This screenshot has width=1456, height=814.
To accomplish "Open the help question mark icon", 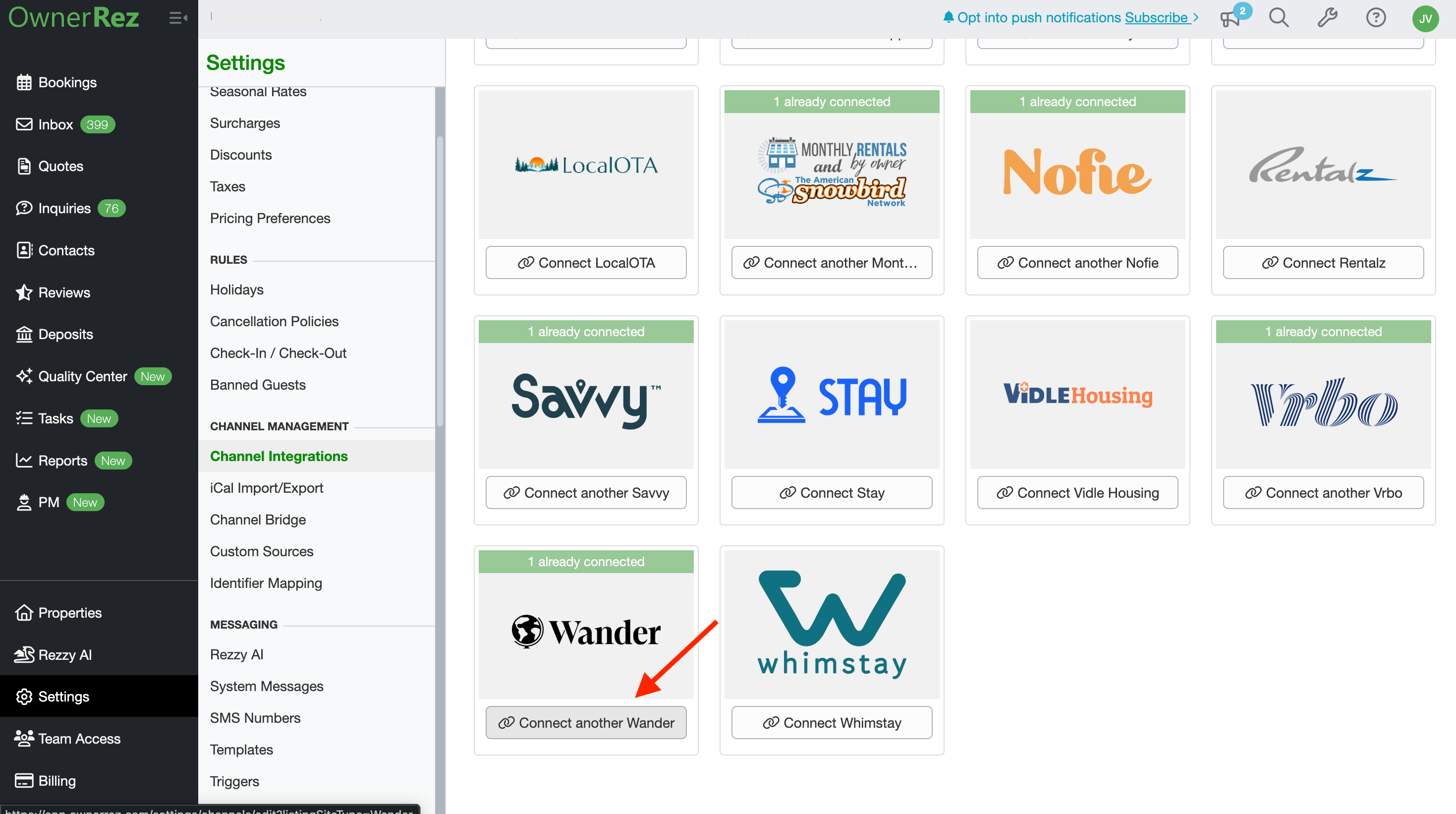I will (1376, 18).
